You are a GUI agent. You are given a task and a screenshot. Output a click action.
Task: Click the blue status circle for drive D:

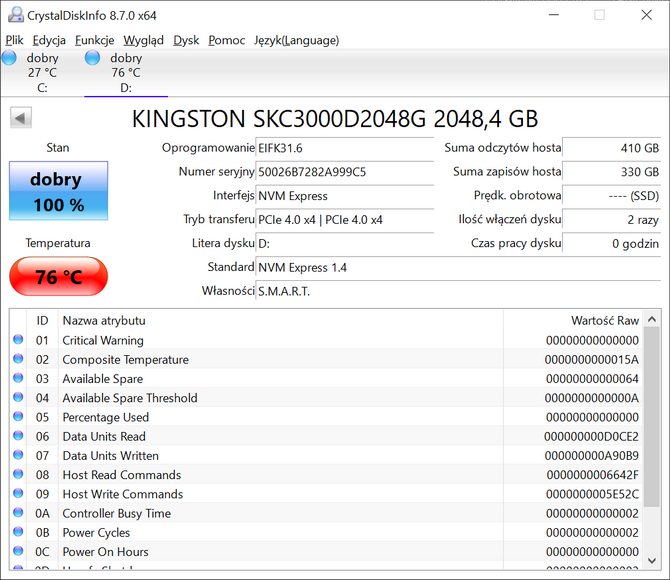[x=92, y=57]
